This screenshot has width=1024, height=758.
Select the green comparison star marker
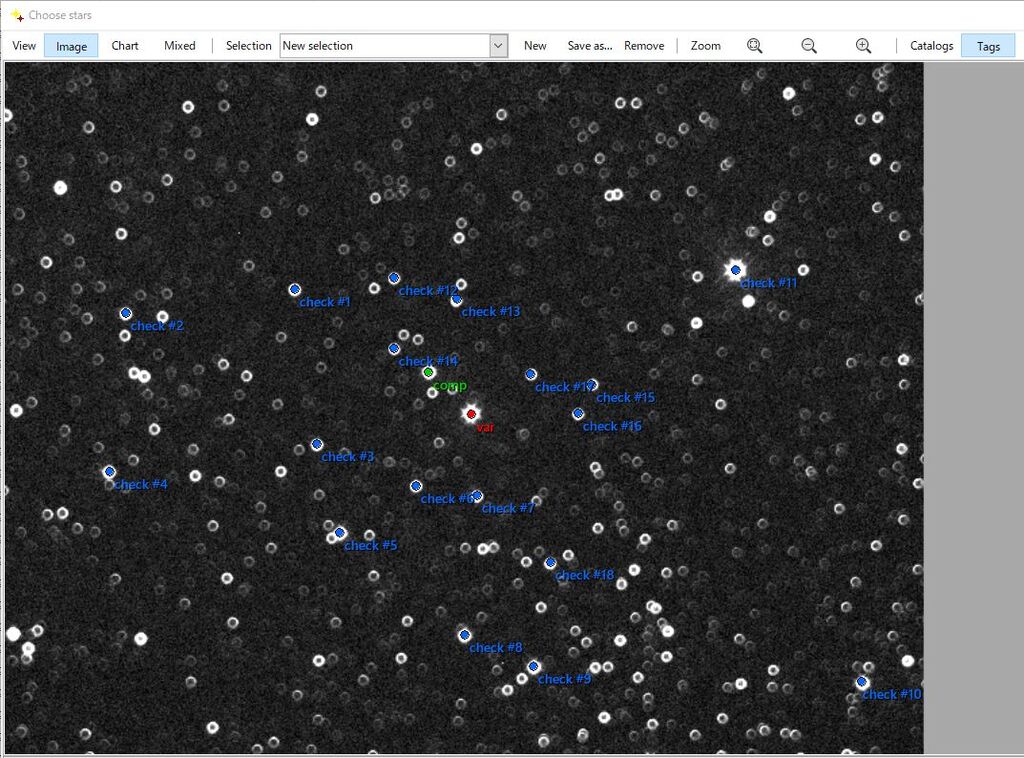pyautogui.click(x=428, y=373)
